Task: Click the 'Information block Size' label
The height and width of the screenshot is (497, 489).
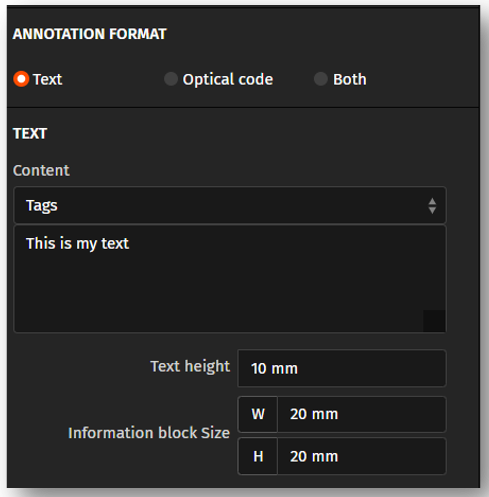Action: point(149,433)
